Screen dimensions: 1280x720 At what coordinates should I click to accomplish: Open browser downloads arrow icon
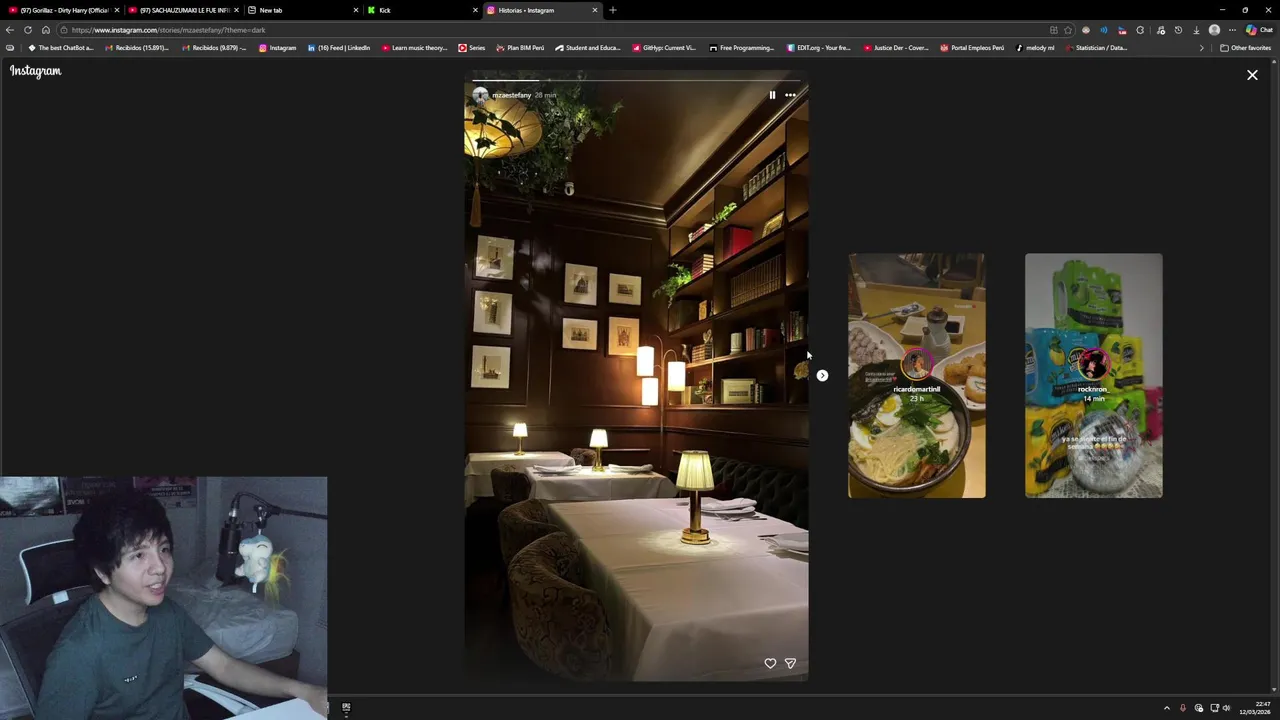point(1196,30)
